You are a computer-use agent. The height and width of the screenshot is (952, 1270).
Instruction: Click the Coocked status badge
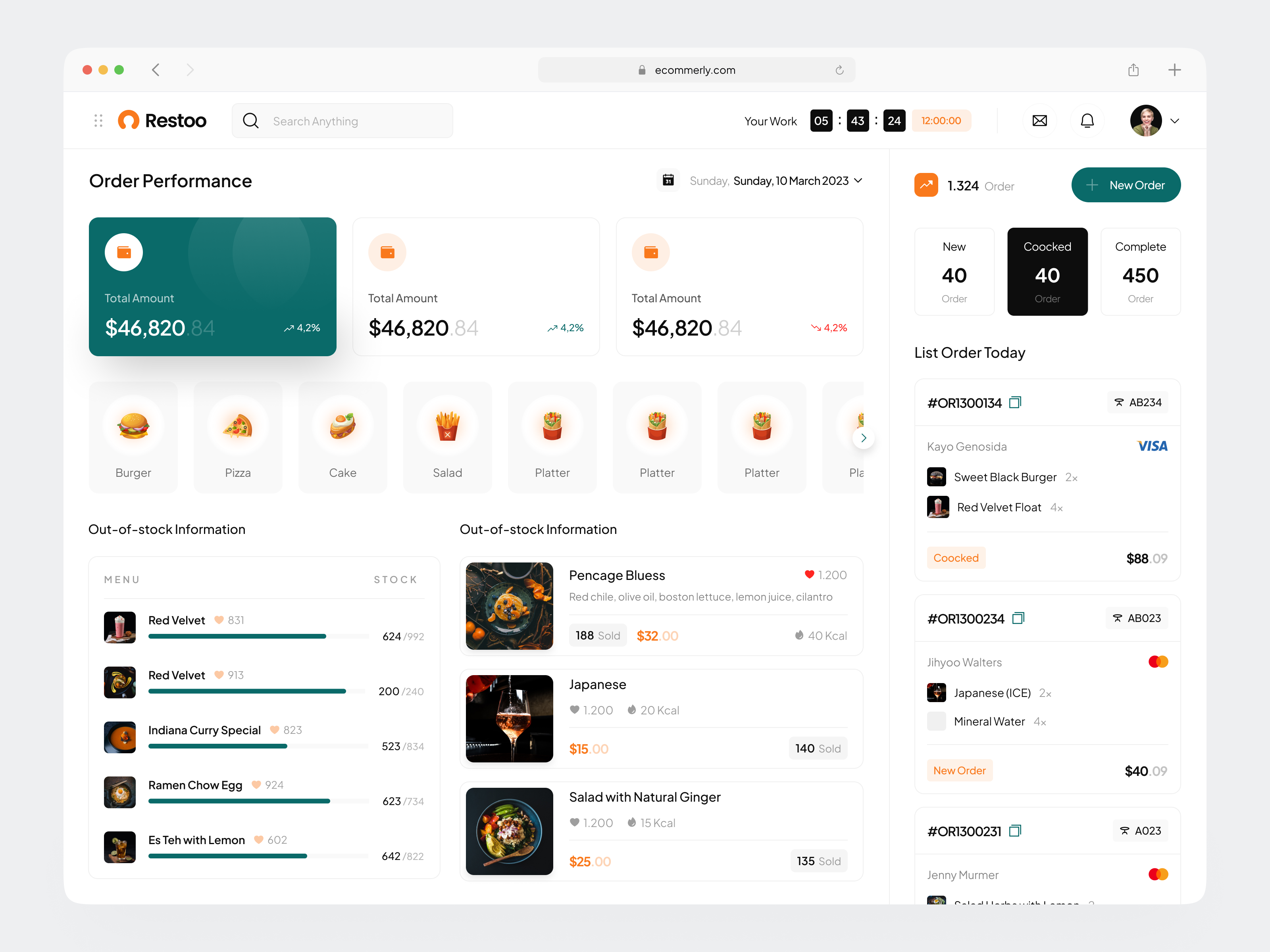coord(955,557)
